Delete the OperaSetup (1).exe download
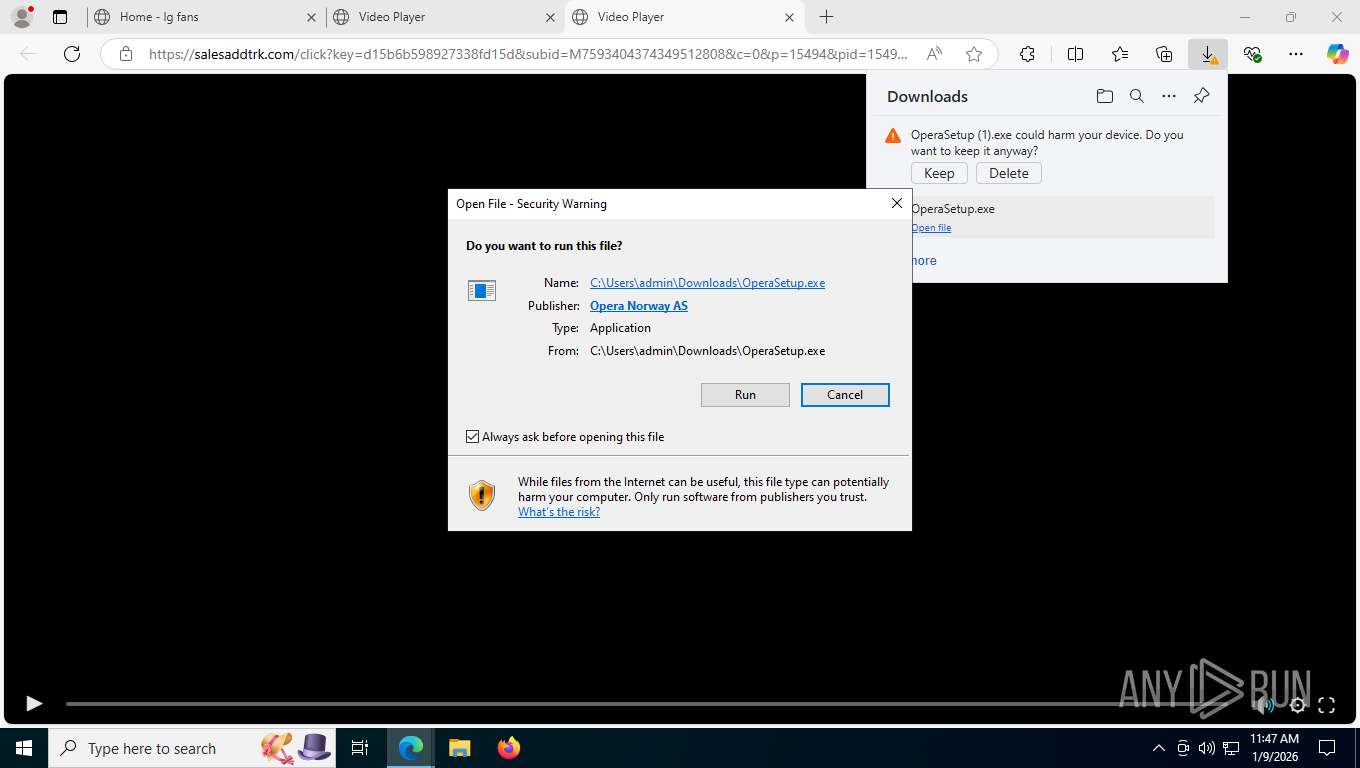 click(1009, 173)
